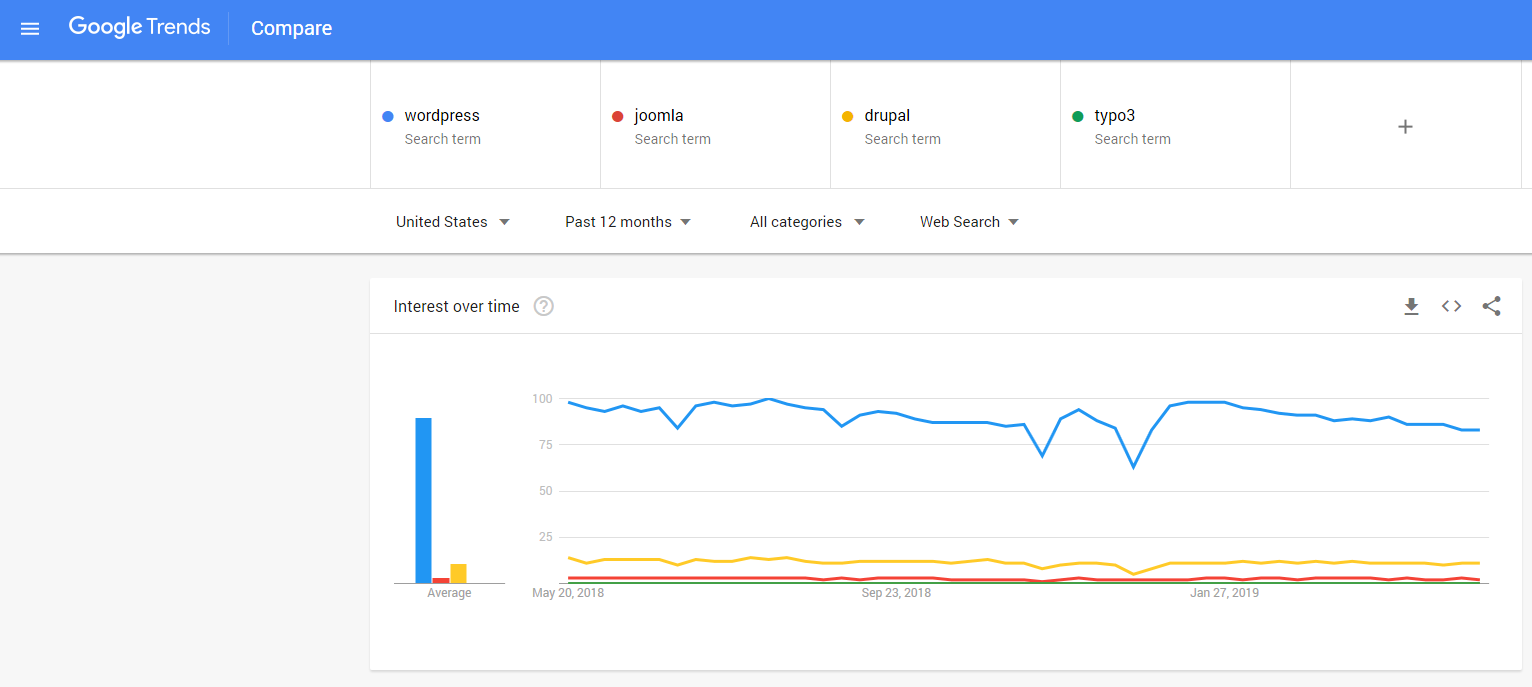Select the drupal search term box

tap(945, 125)
